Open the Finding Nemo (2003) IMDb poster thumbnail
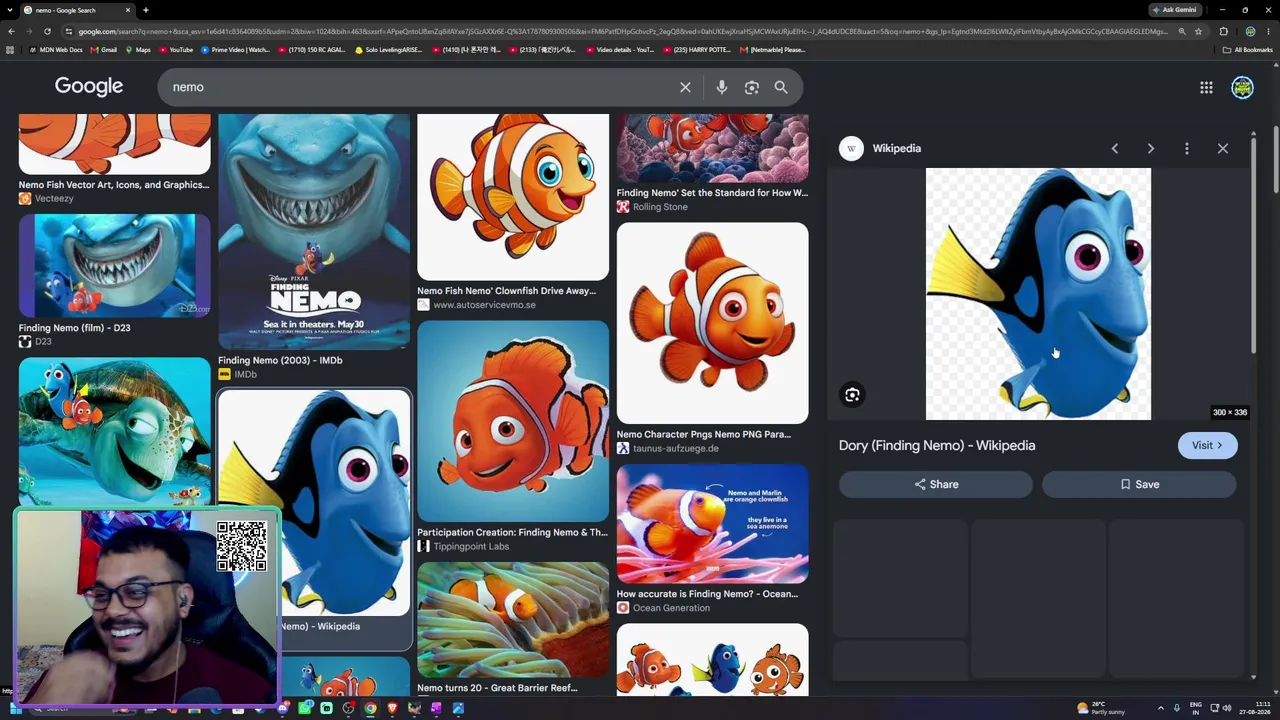 (x=314, y=231)
